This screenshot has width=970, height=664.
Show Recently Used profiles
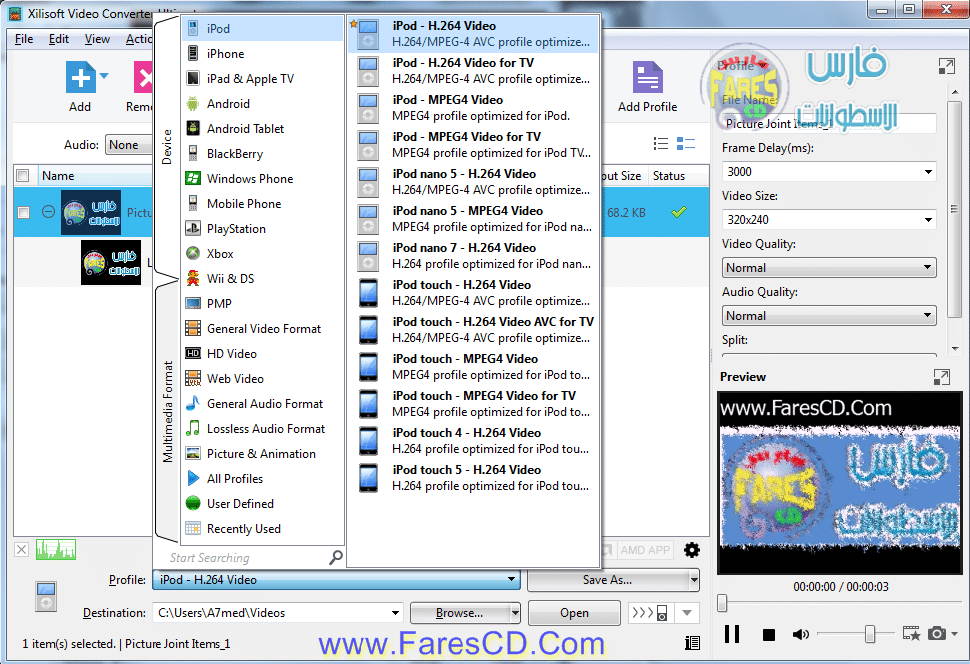point(263,528)
